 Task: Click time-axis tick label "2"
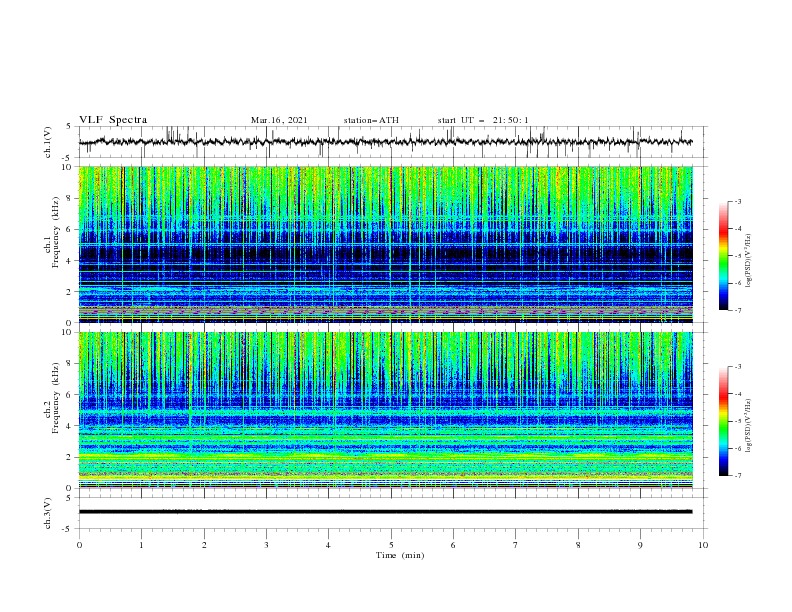tap(204, 545)
